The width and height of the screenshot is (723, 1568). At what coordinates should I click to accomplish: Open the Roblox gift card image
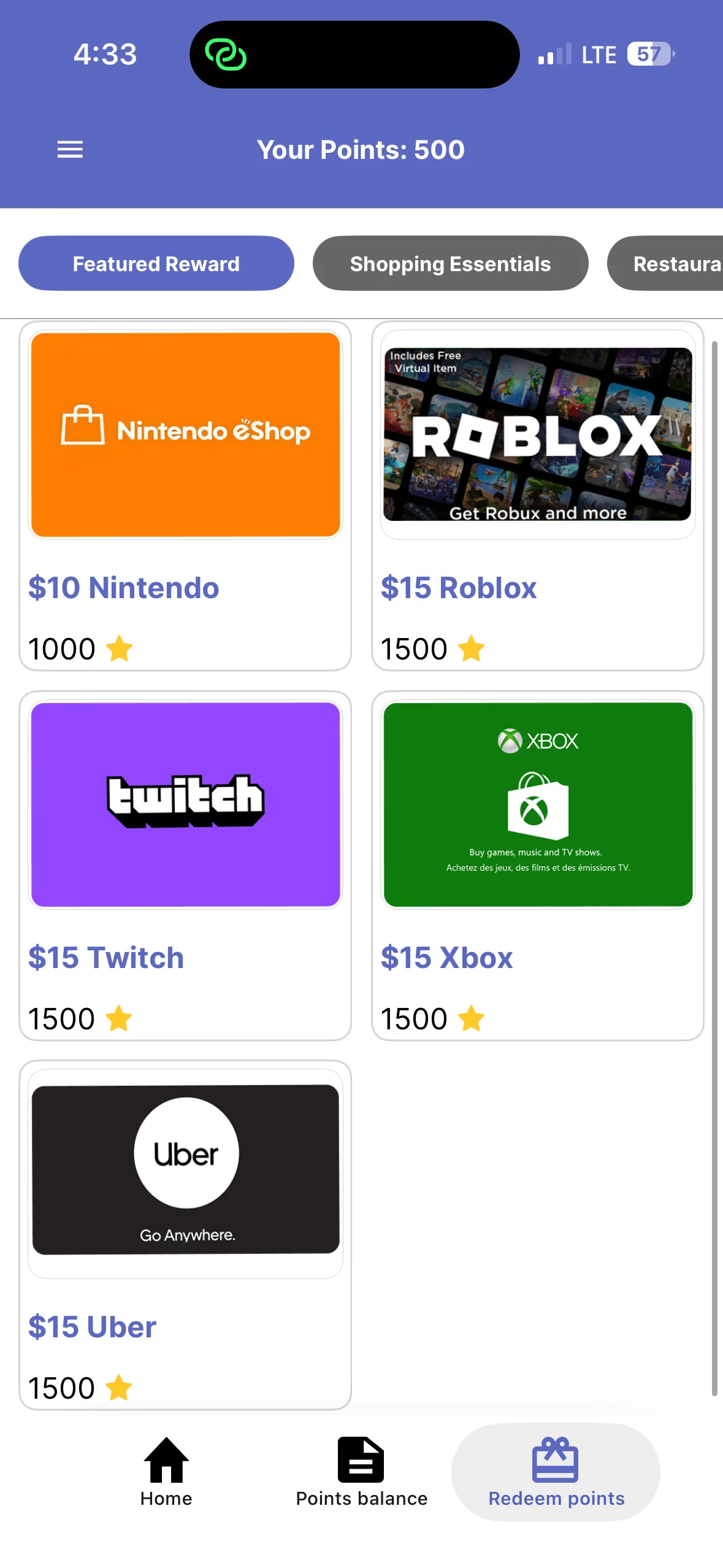point(538,435)
